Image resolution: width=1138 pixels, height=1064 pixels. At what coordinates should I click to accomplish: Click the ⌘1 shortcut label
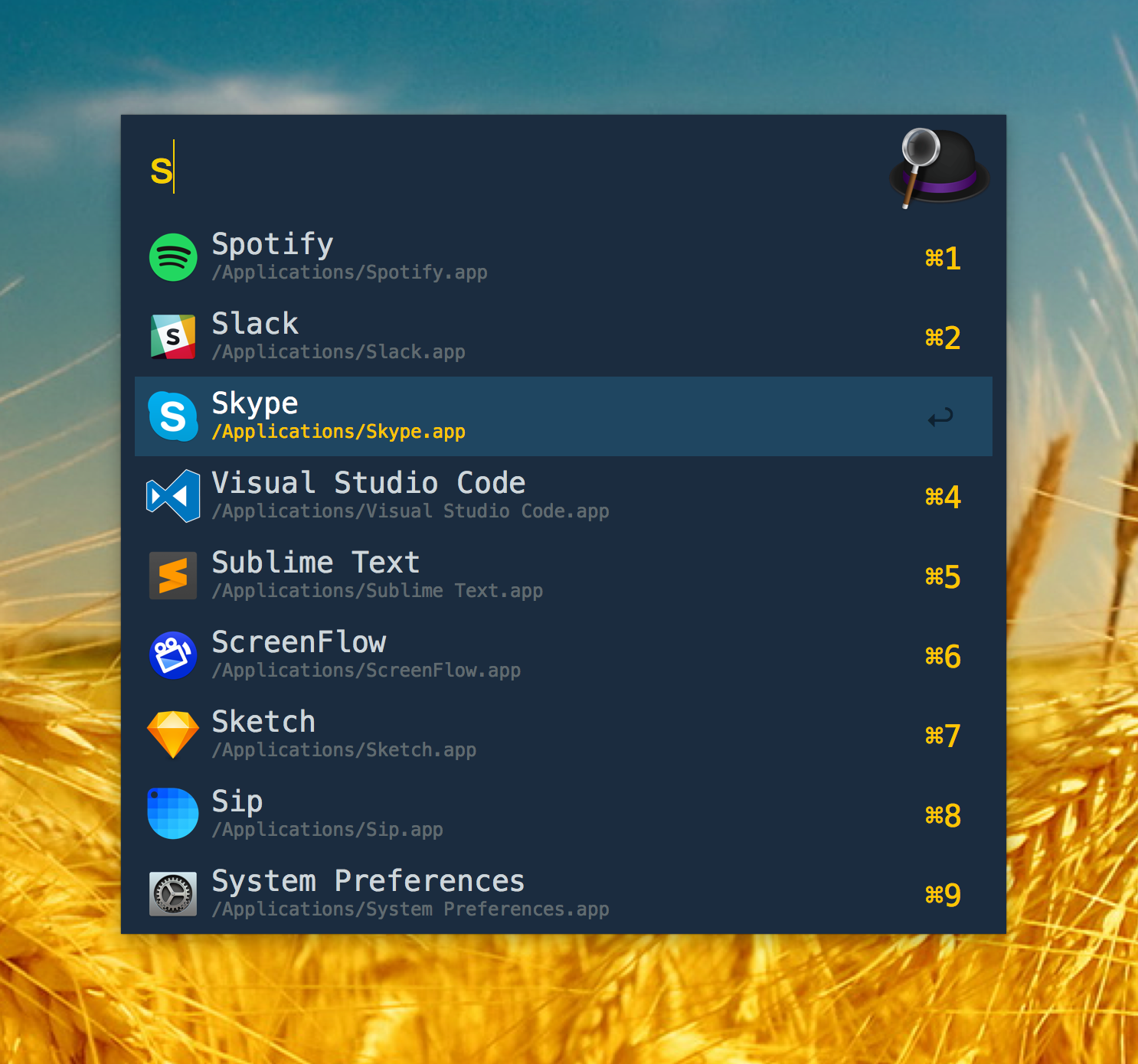943,258
